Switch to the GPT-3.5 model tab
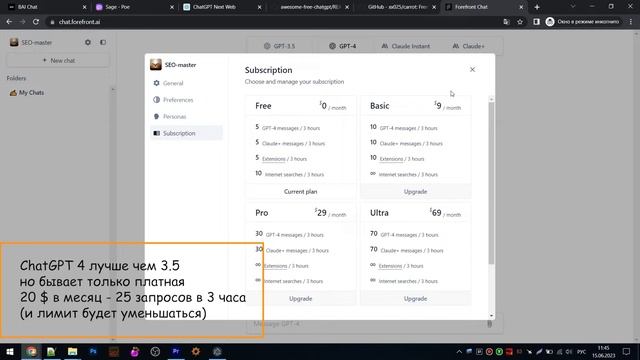The height and width of the screenshot is (360, 640). 279,46
